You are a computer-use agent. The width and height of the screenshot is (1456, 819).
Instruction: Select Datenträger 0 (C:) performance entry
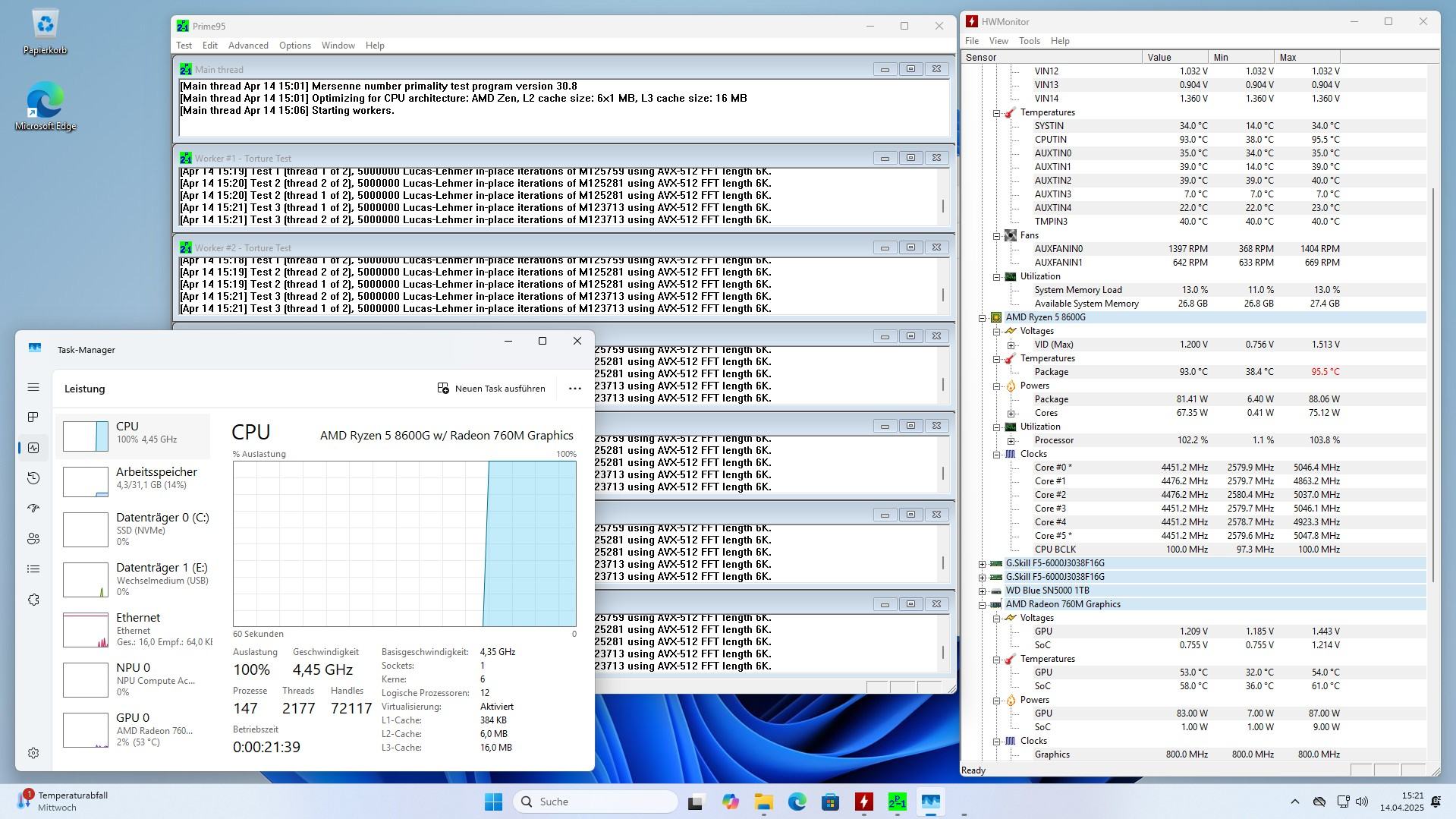(134, 528)
